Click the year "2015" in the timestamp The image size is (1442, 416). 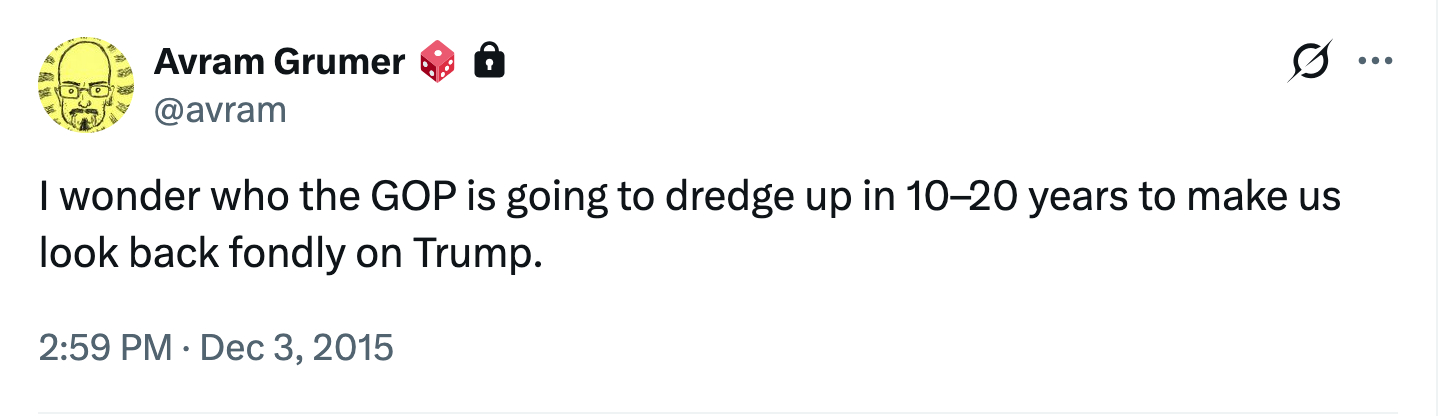point(358,348)
